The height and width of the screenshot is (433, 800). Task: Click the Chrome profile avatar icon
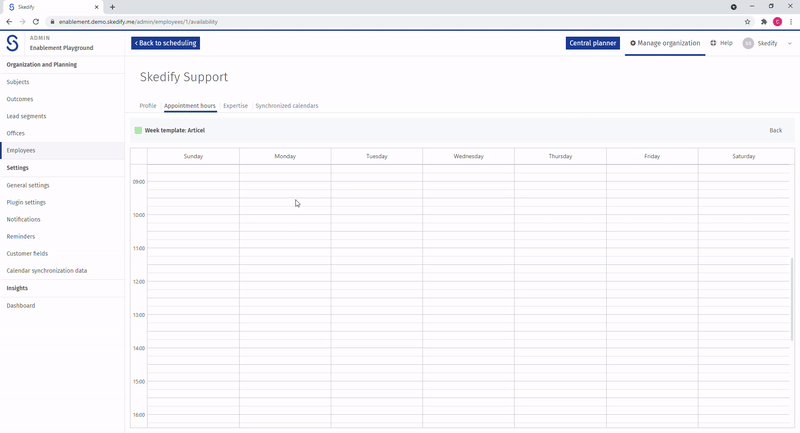pyautogui.click(x=778, y=22)
